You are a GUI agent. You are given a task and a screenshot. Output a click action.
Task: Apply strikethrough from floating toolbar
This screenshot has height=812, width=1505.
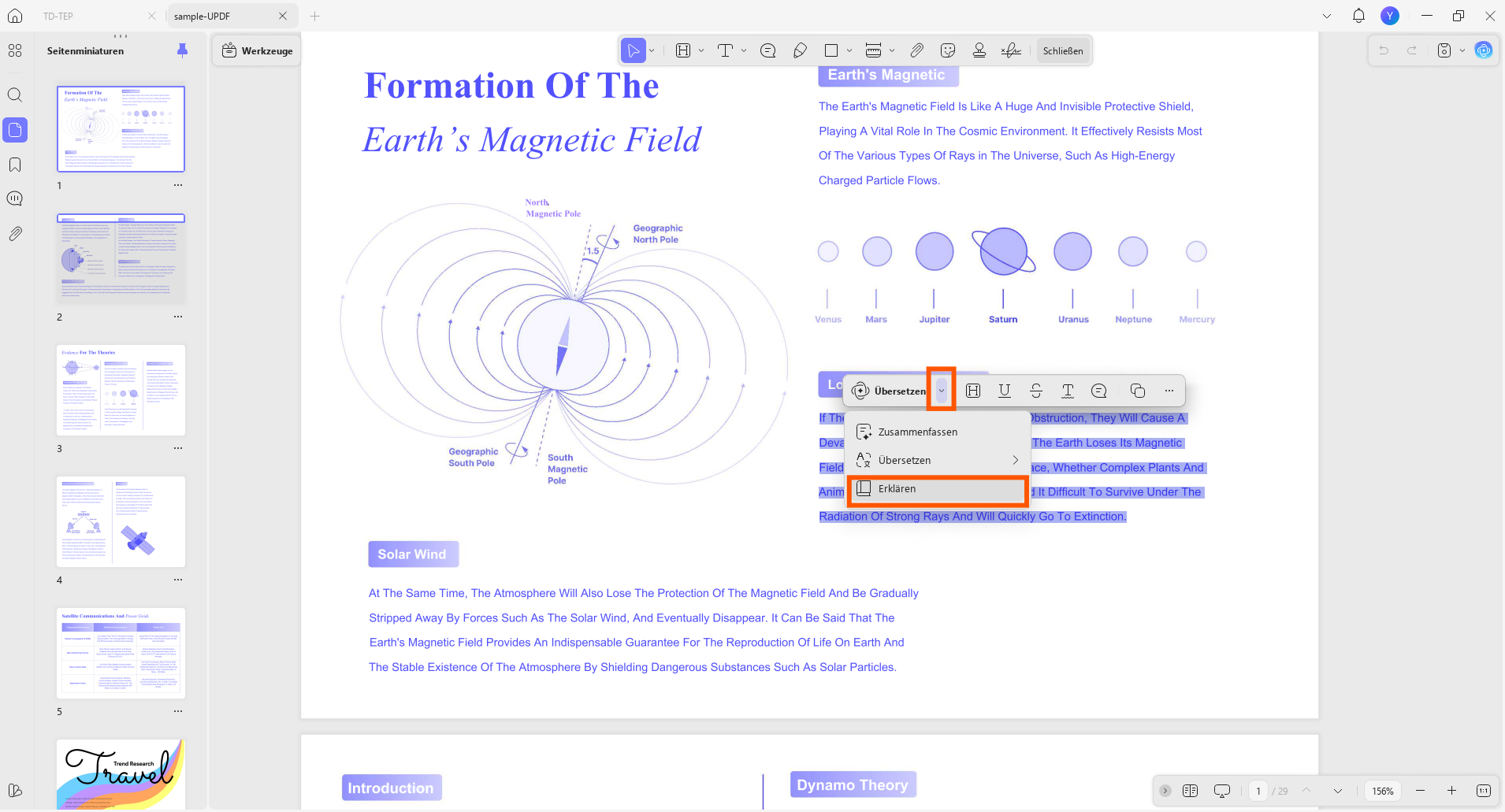[x=1036, y=391]
